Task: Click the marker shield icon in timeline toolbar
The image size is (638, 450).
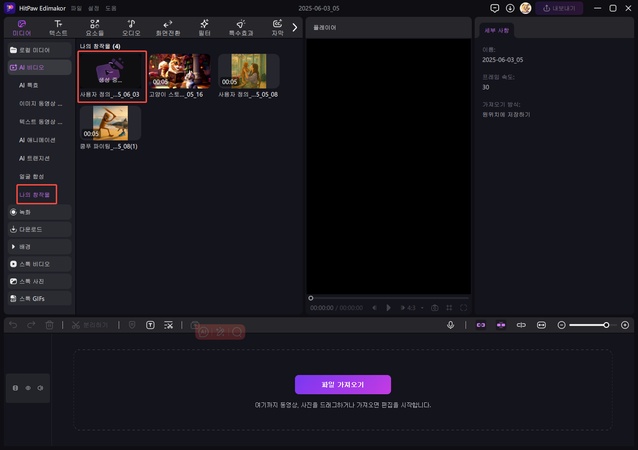Action: pos(132,325)
